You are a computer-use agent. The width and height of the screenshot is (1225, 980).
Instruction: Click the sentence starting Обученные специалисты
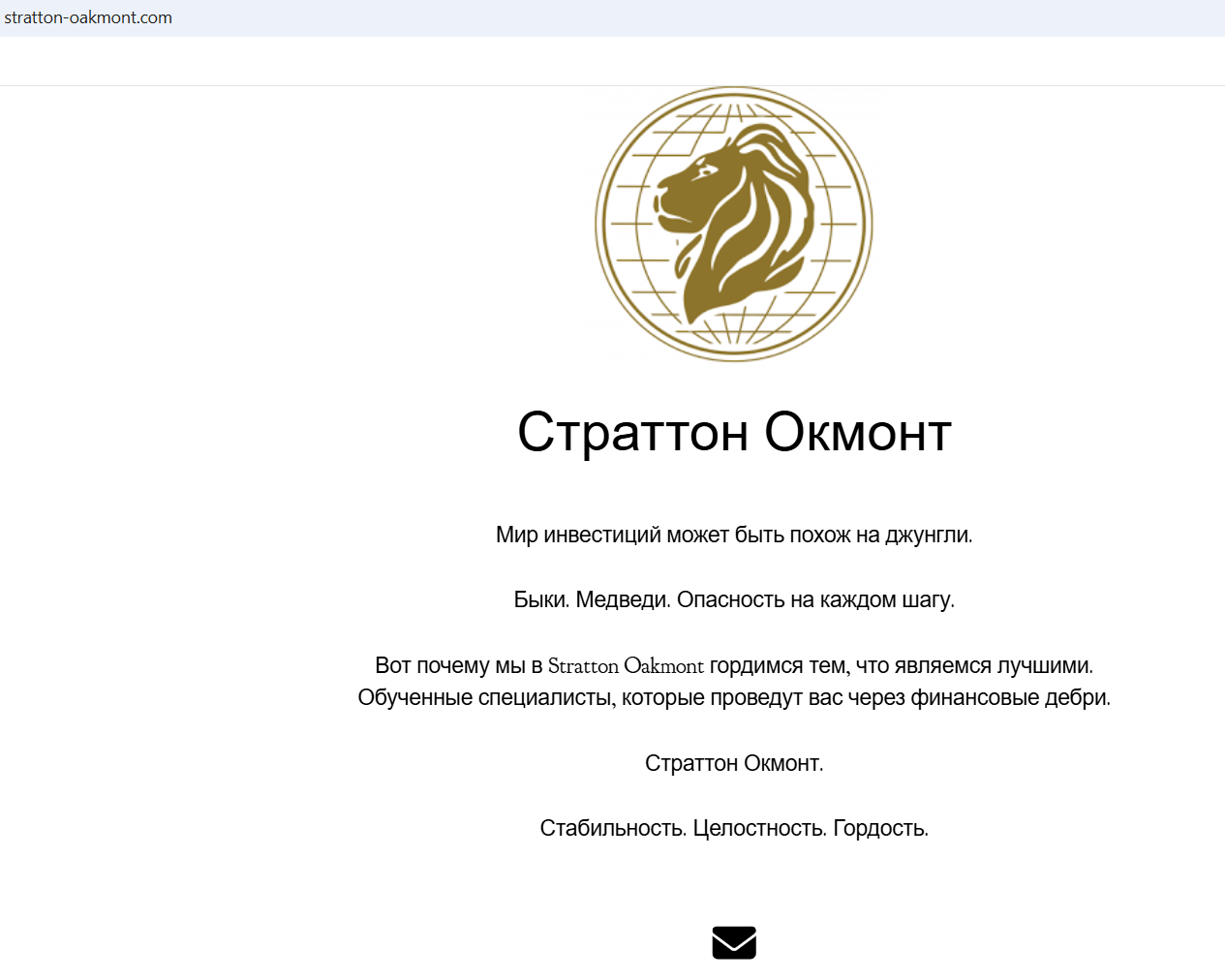point(733,698)
